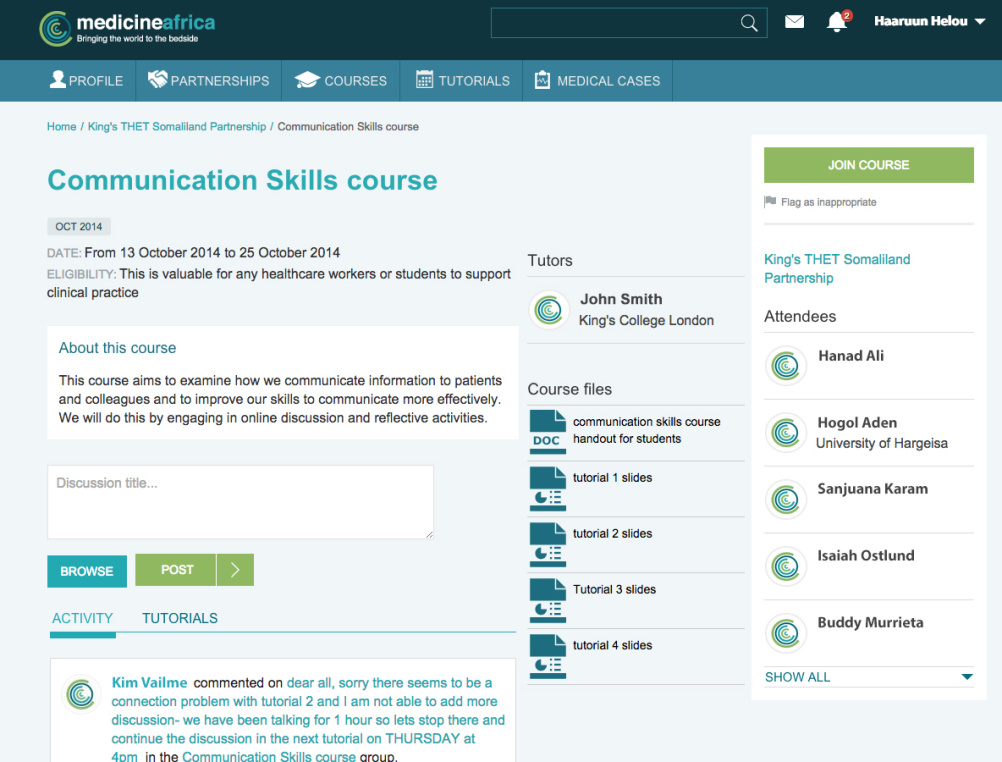Click the slides icon for tutorial 4 slides
The width and height of the screenshot is (1002, 762).
(x=548, y=657)
